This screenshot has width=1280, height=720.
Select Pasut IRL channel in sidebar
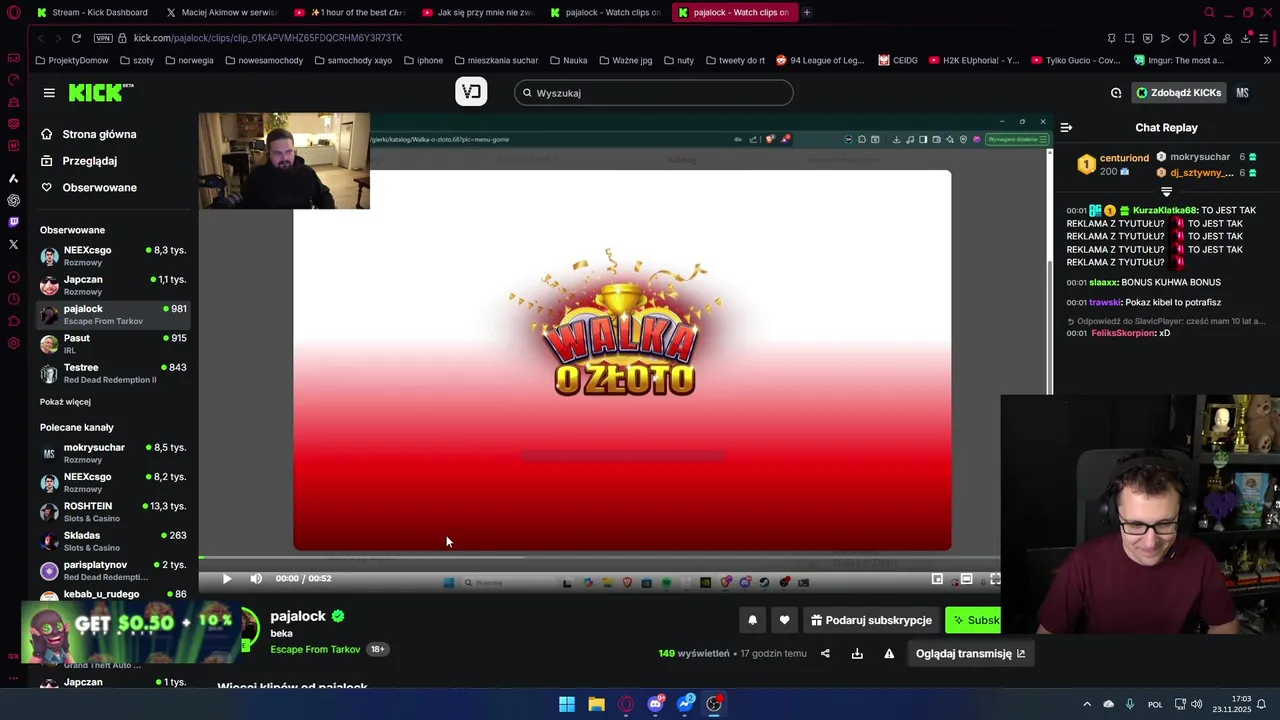113,344
